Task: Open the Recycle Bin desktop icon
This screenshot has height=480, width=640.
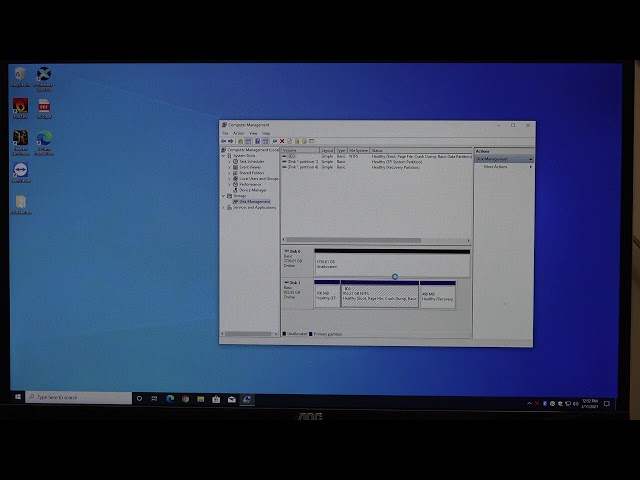Action: [20, 77]
